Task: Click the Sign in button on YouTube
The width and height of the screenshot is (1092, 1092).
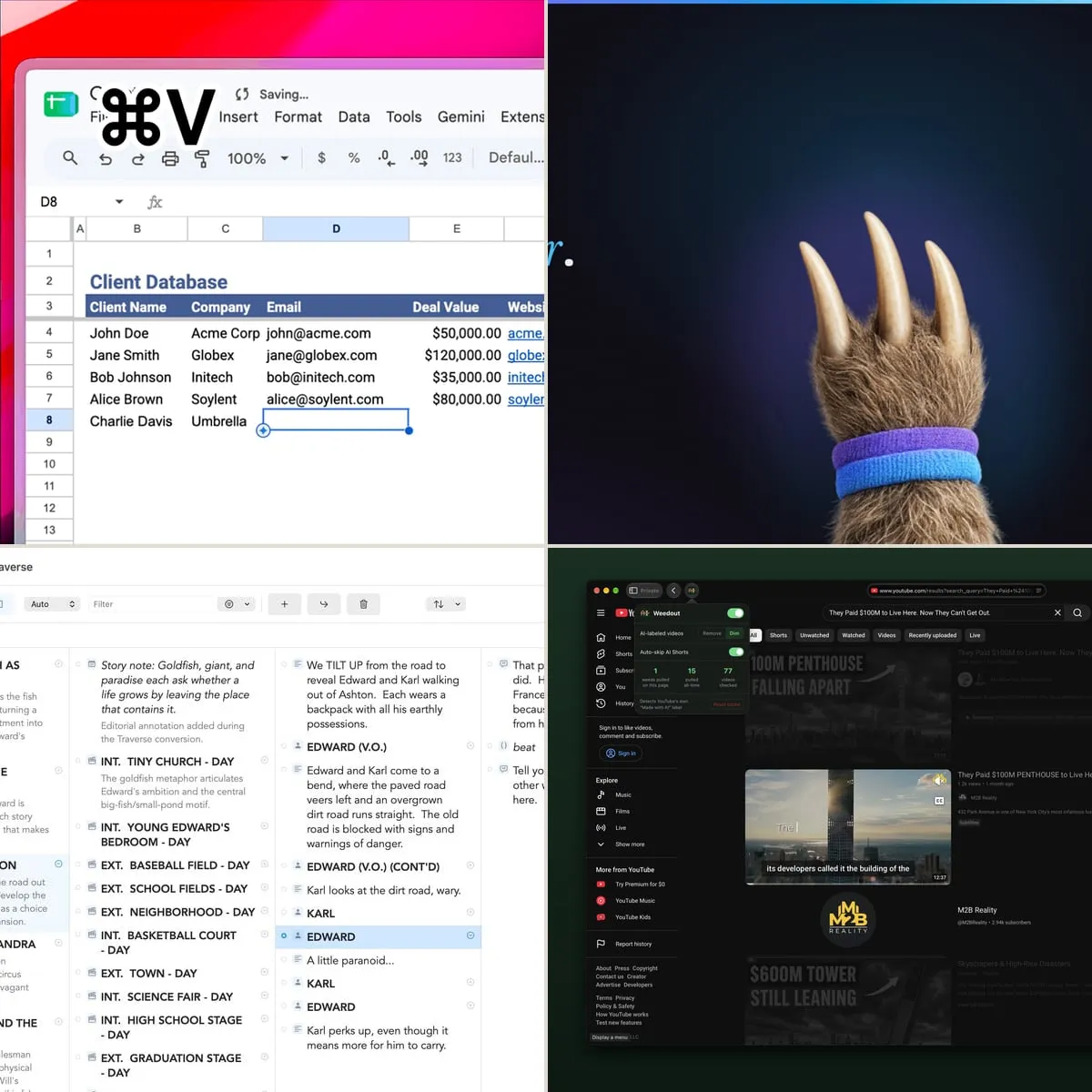Action: 621,753
